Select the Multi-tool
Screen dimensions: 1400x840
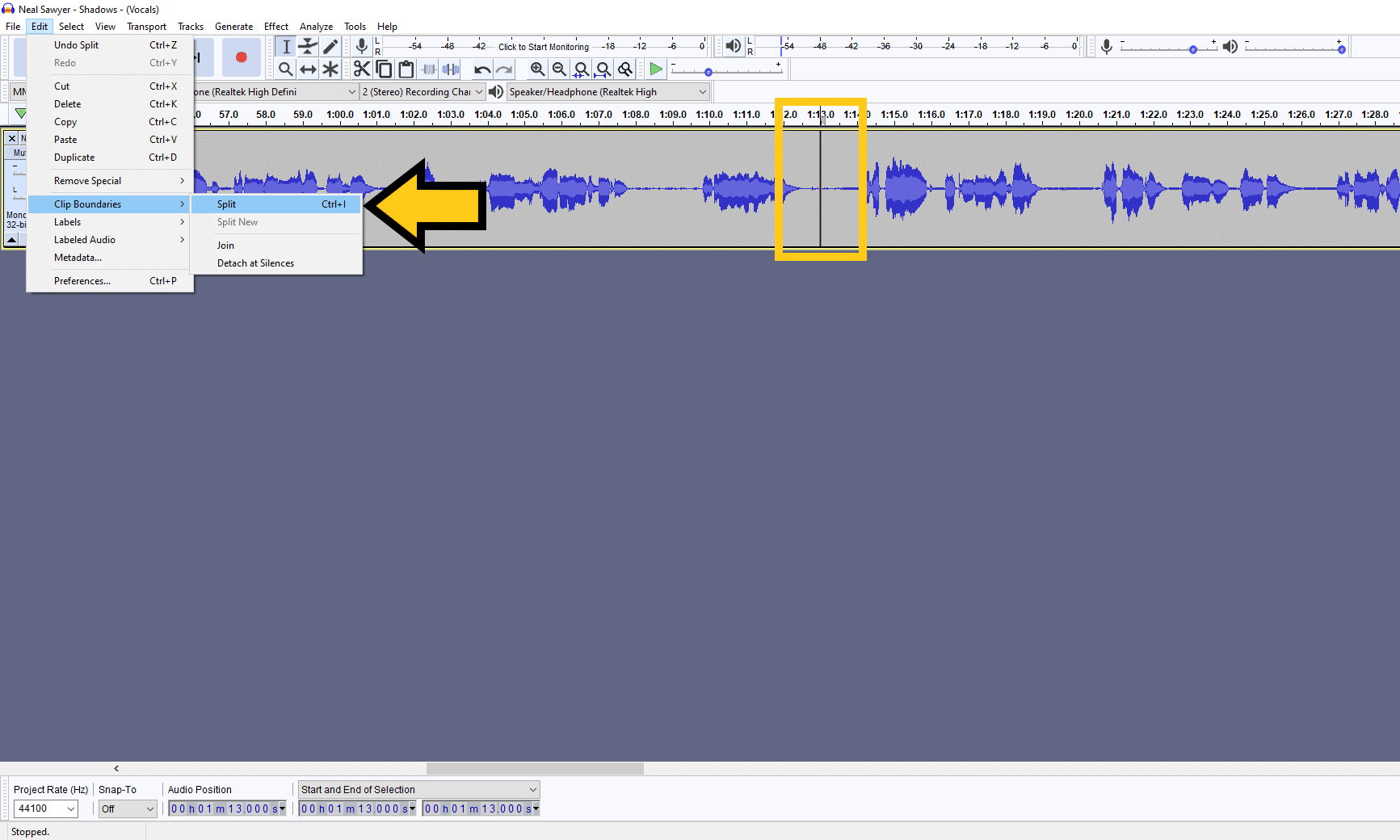click(x=330, y=69)
